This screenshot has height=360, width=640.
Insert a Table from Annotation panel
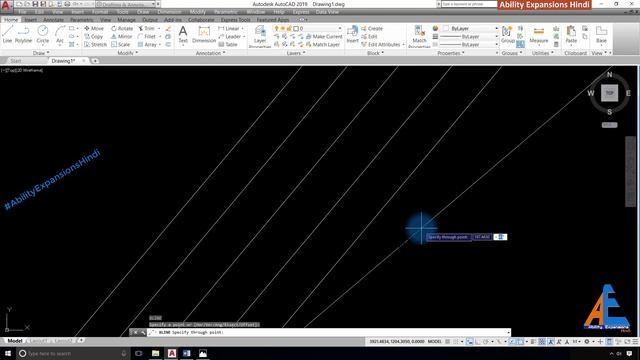coord(228,44)
